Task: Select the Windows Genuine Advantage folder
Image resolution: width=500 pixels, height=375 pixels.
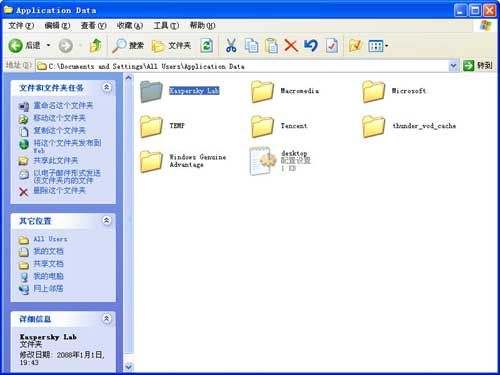Action: [183, 161]
